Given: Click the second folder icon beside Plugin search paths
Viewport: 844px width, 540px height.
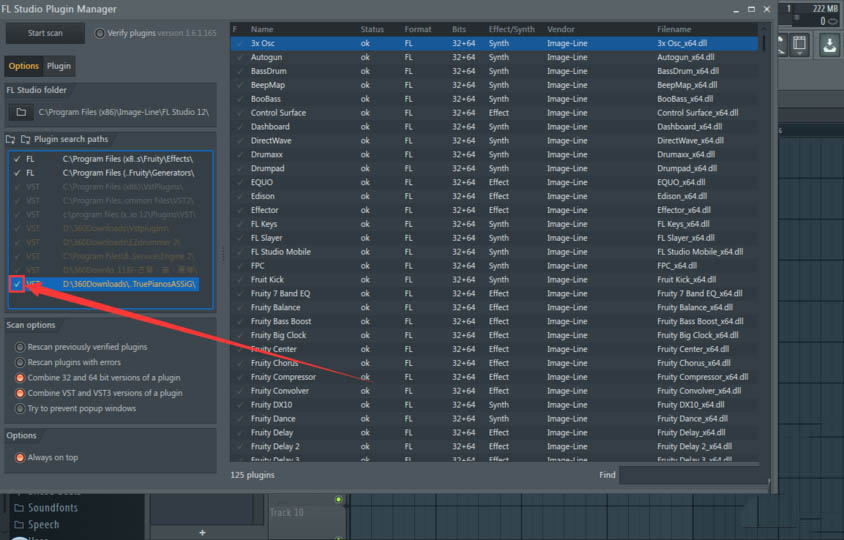Looking at the screenshot, I should (25, 139).
